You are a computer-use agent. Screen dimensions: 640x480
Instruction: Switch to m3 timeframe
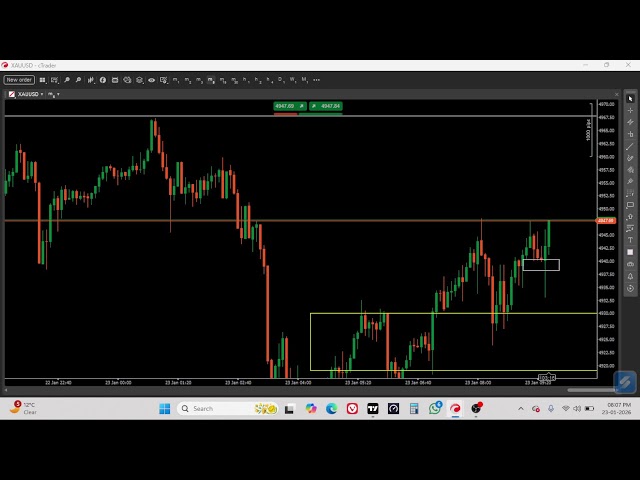(x=199, y=80)
